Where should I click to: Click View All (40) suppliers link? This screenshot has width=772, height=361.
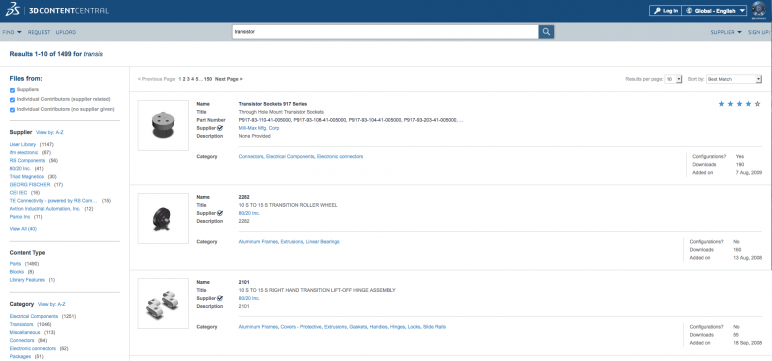pyautogui.click(x=23, y=229)
